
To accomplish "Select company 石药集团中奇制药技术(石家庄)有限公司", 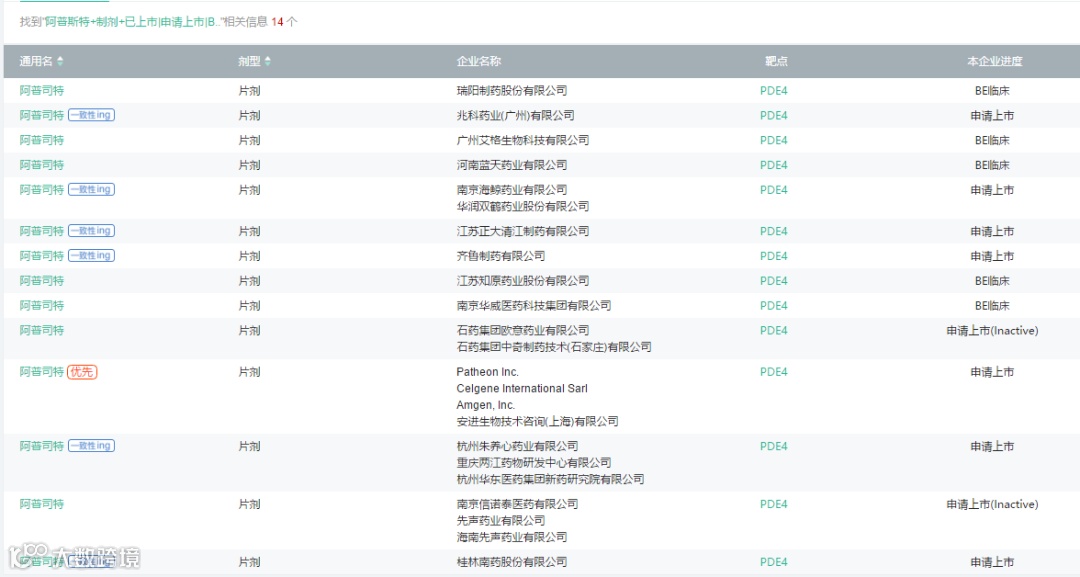I will [554, 346].
